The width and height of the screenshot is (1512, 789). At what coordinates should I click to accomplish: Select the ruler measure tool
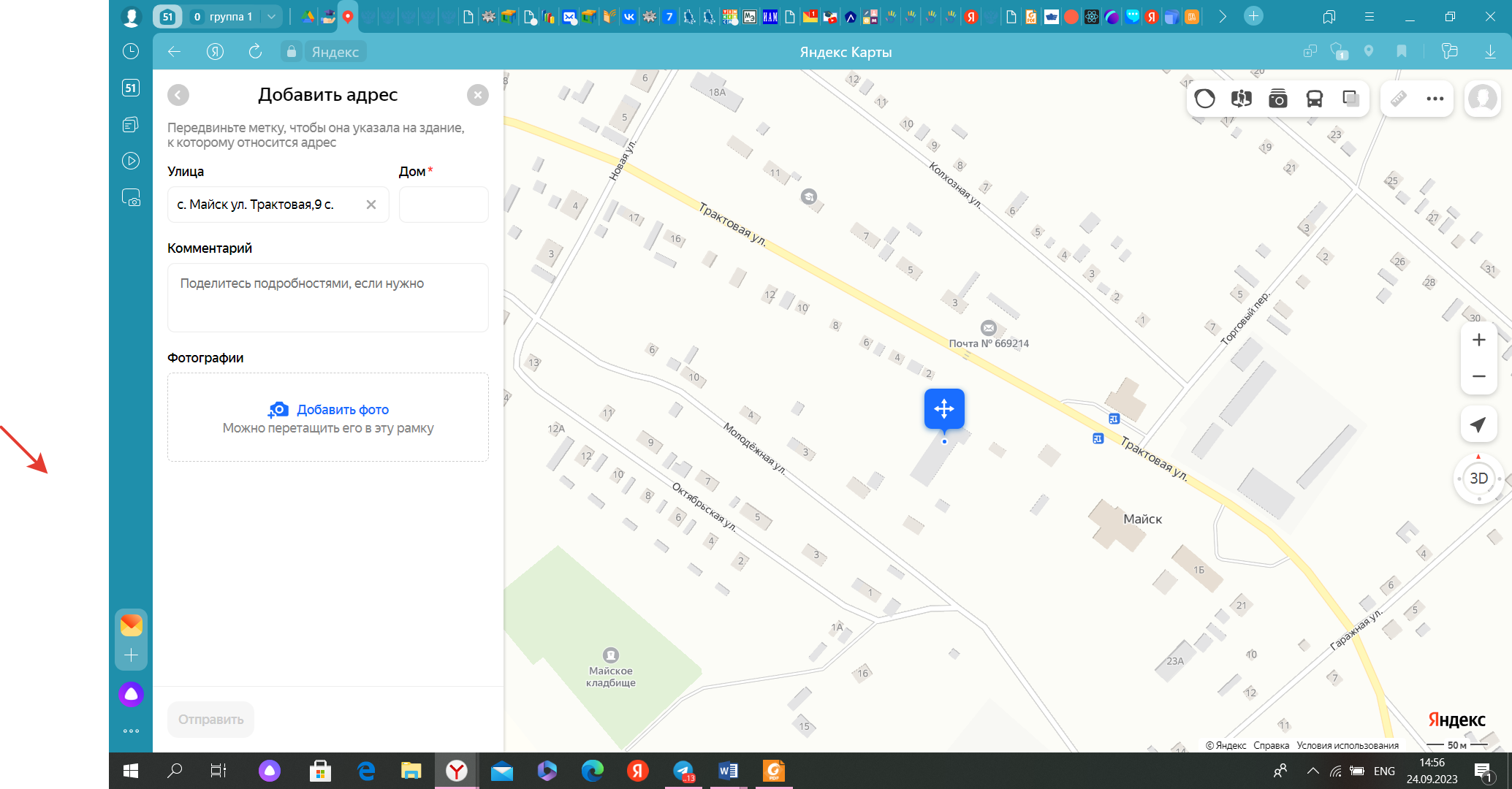1399,99
